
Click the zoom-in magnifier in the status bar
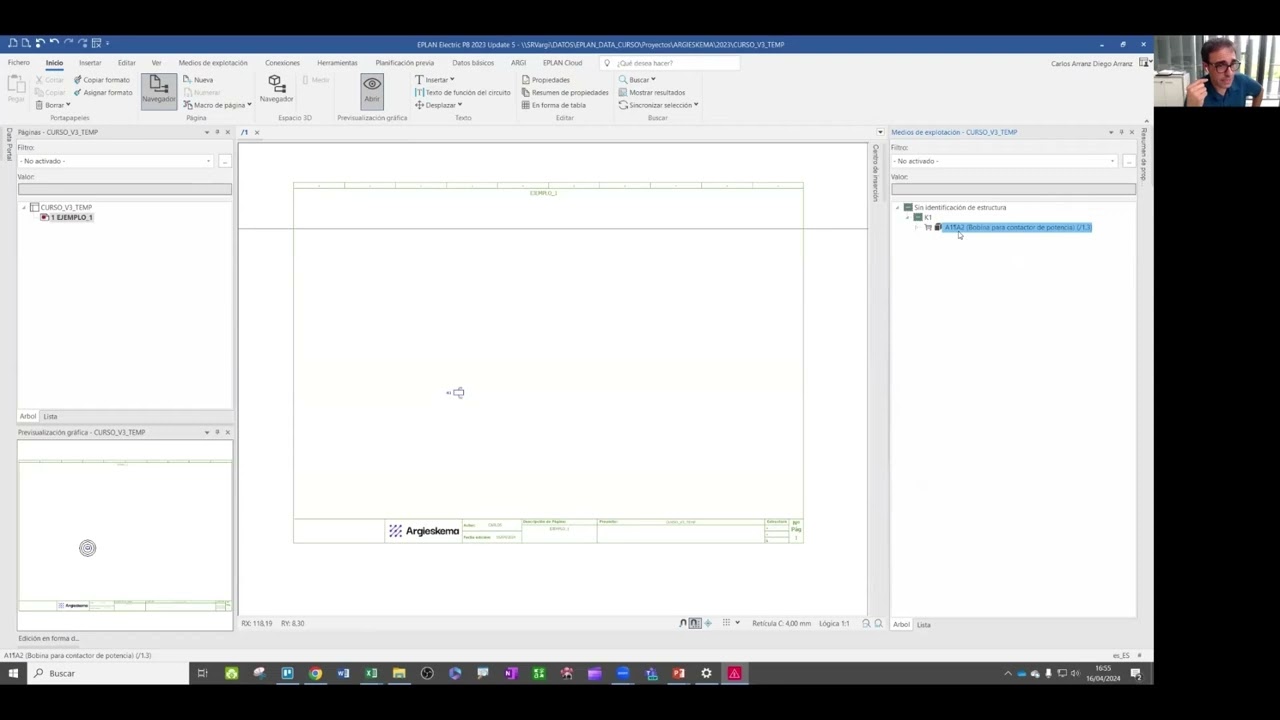879,623
